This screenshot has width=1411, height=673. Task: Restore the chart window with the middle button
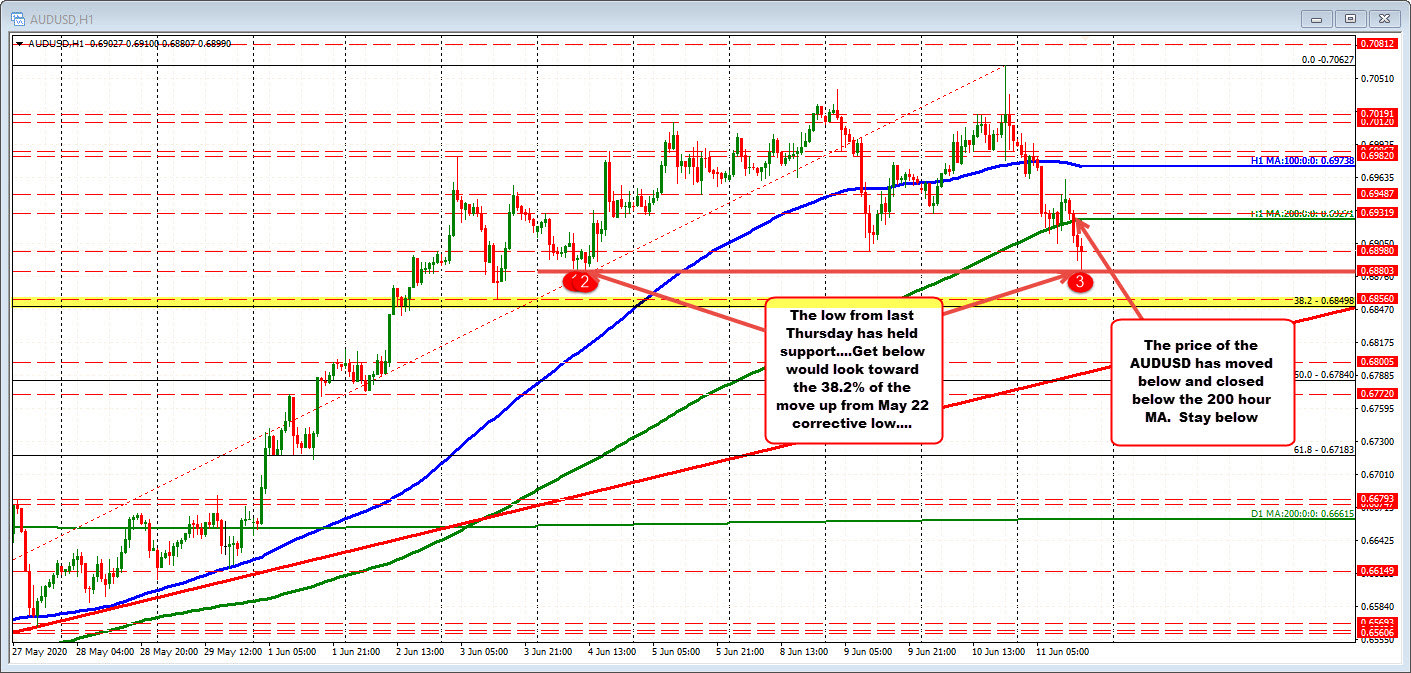pos(1350,18)
